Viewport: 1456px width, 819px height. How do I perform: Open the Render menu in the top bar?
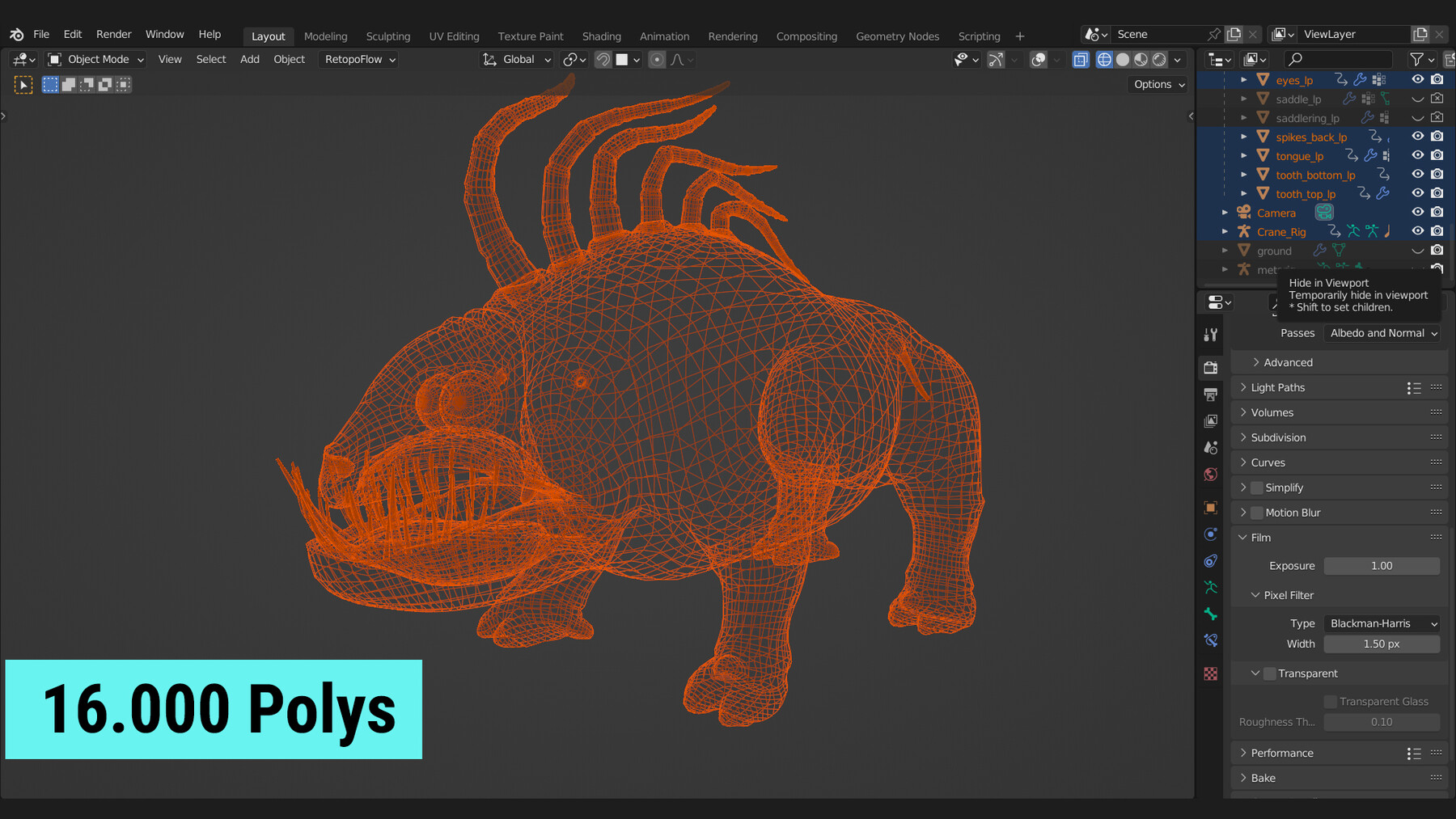pos(113,34)
